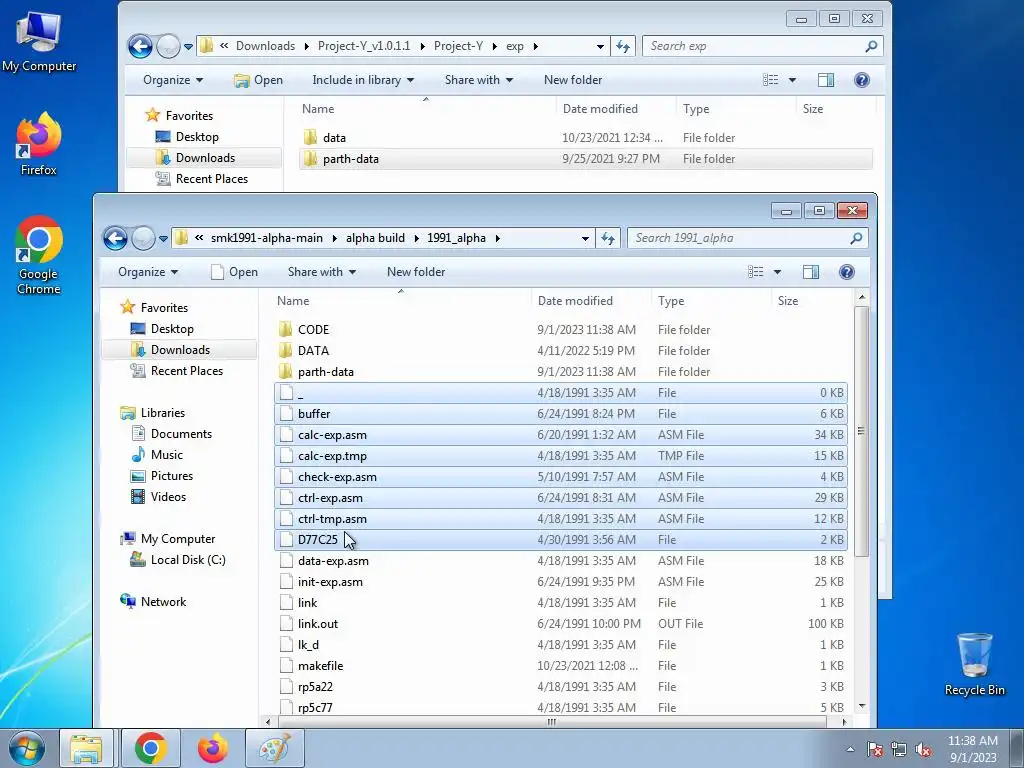Expand address history dropdown in 1991_alpha window
This screenshot has width=1024, height=768.
coord(585,238)
